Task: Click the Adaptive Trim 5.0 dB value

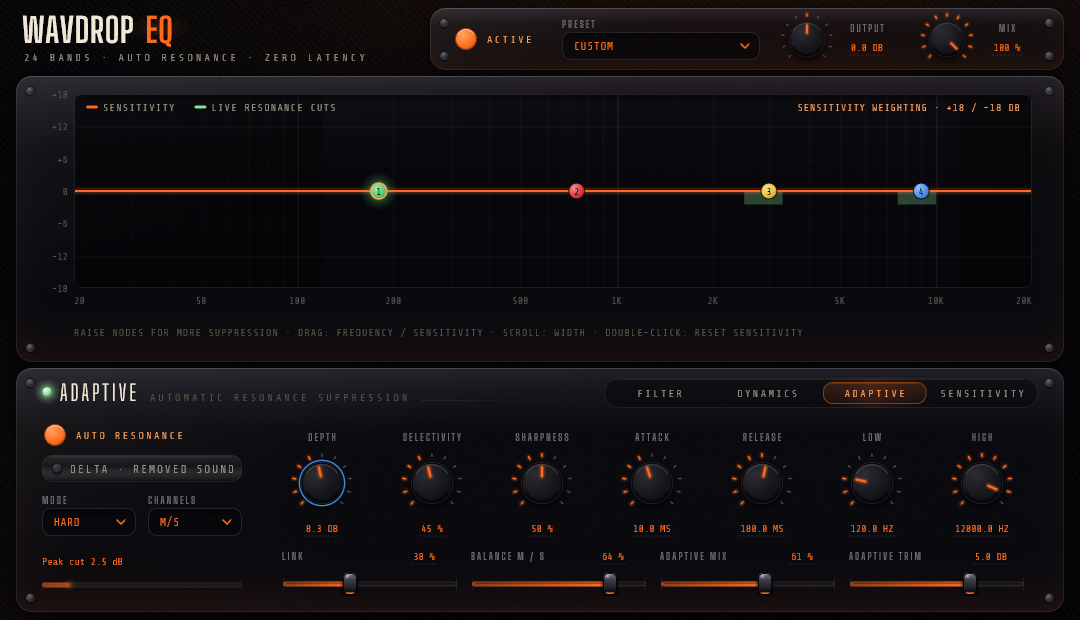Action: click(x=991, y=557)
